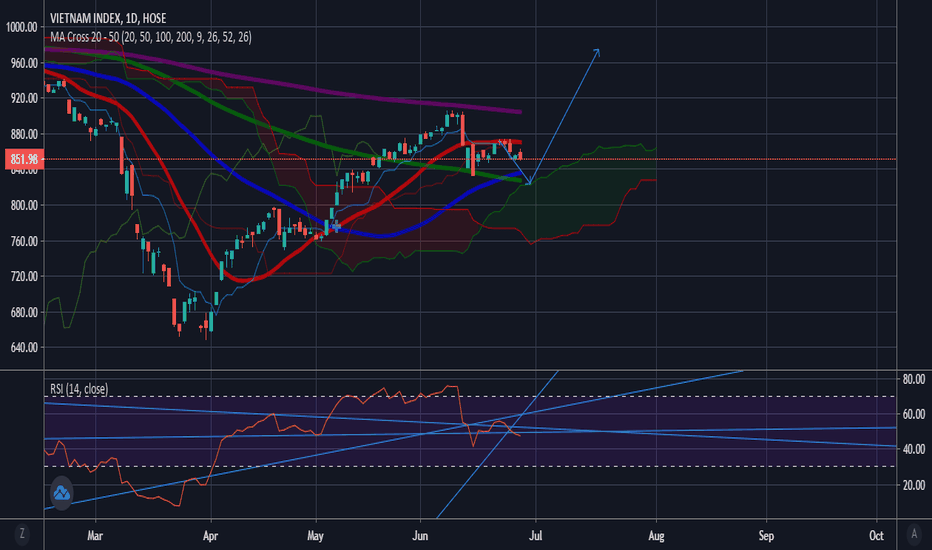Click the TradingView cloud logo icon
Image resolution: width=932 pixels, height=550 pixels.
61,493
